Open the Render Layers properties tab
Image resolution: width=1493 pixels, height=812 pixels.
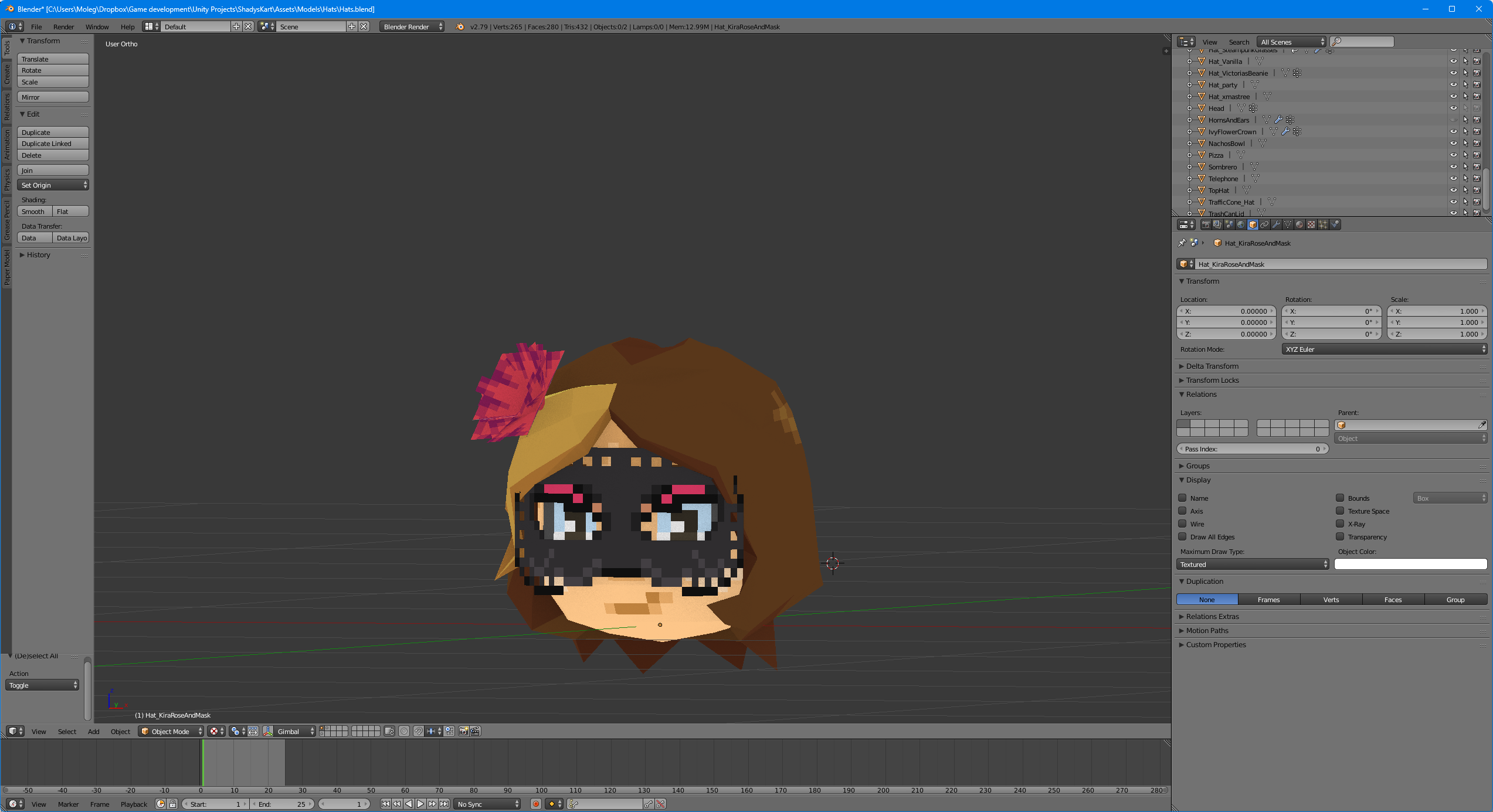(1217, 225)
